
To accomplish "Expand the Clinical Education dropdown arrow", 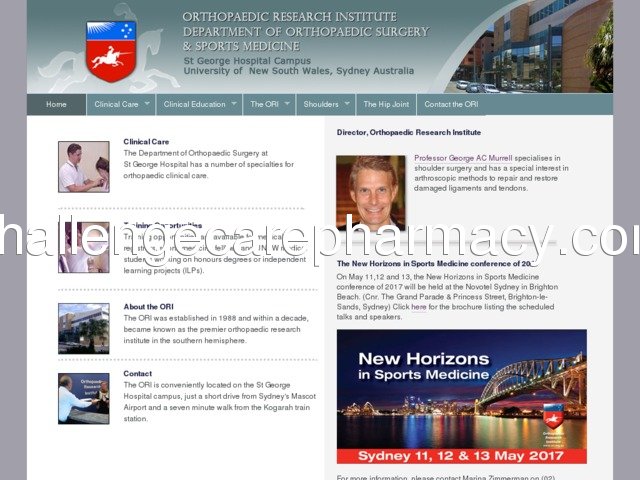I will point(234,104).
